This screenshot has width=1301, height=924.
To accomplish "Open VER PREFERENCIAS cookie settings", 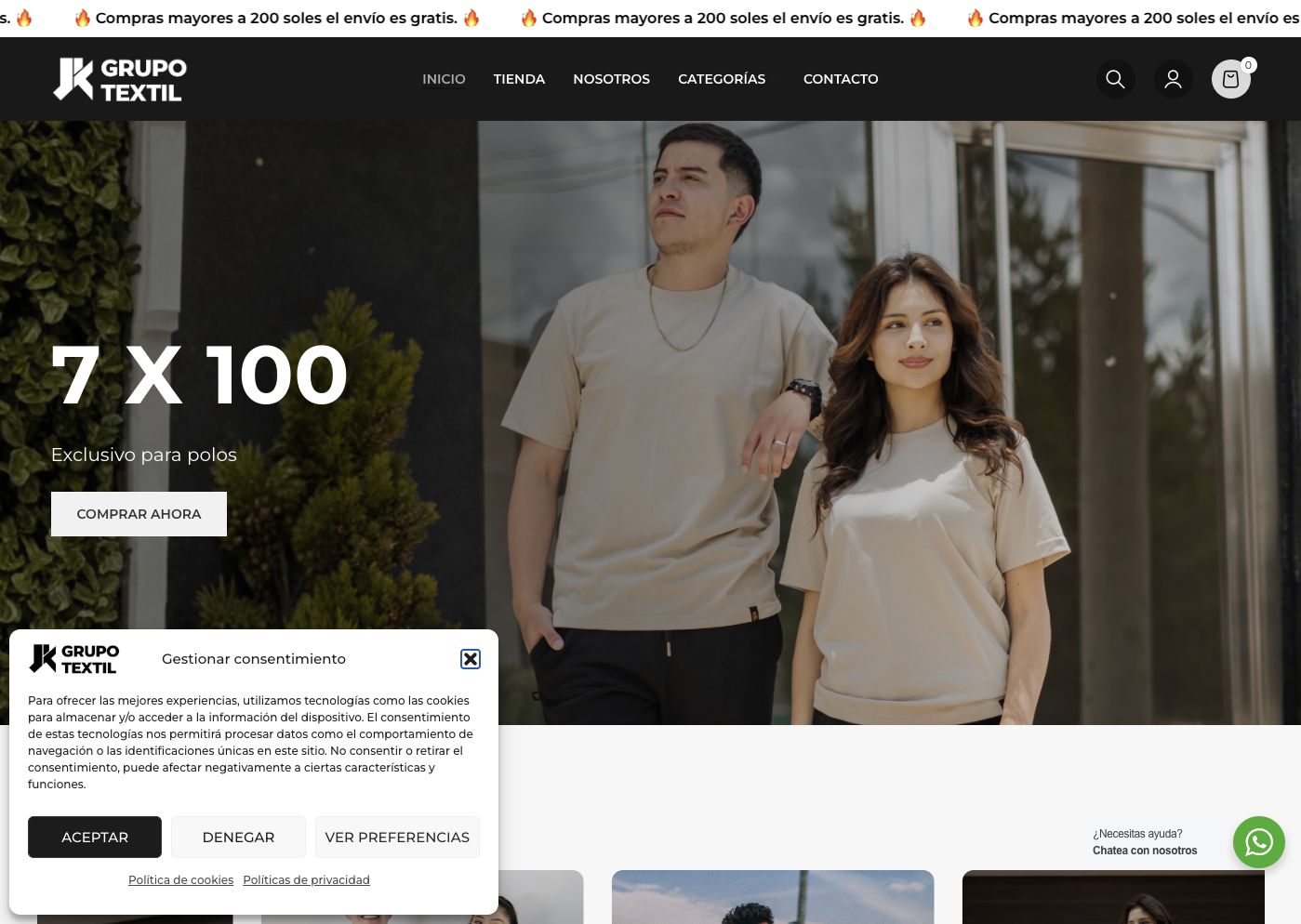I will point(397,837).
